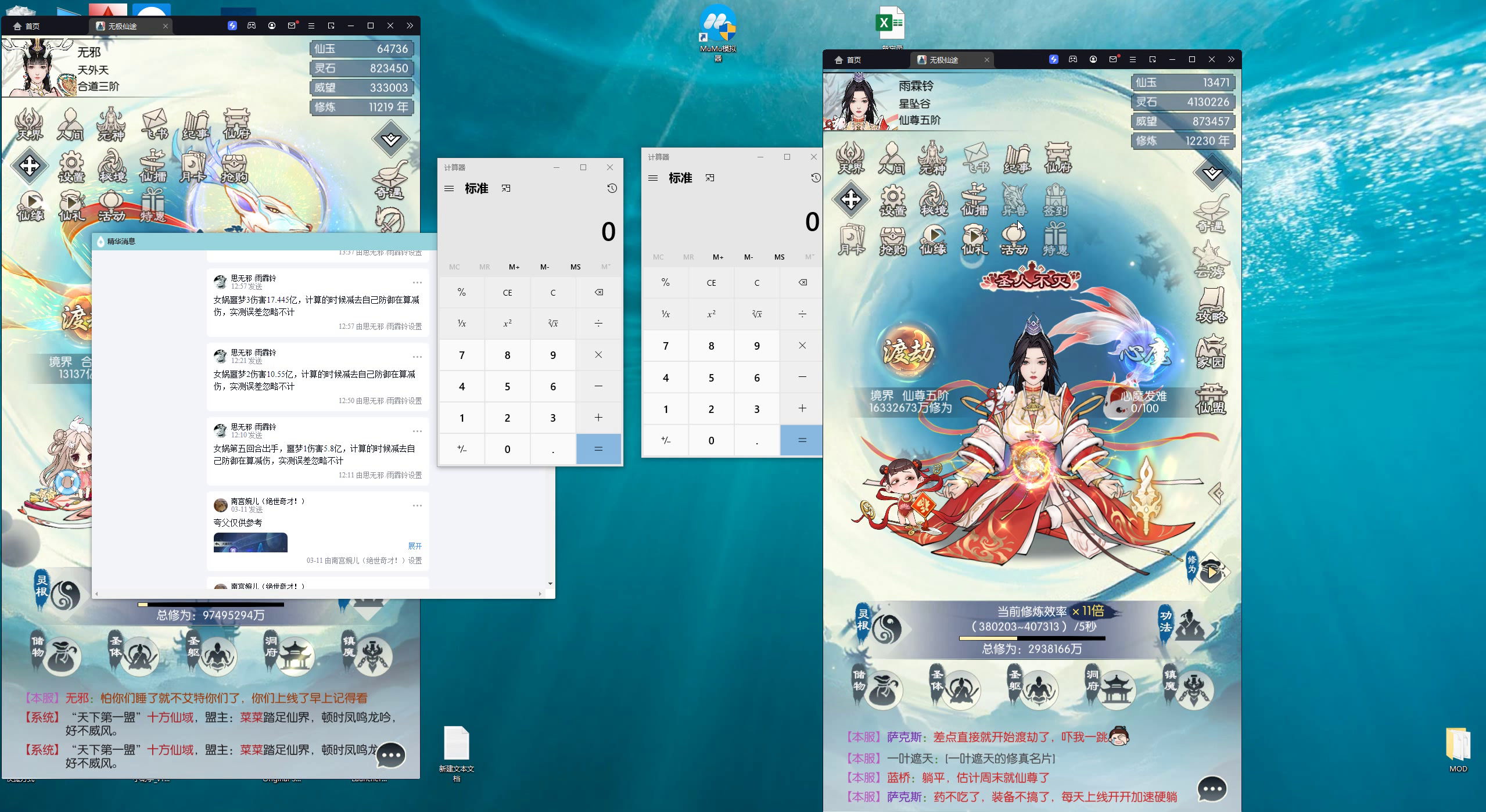The image size is (1486, 812).
Task: Click horizontal scrollbar in 精华消息 window
Action: [318, 594]
